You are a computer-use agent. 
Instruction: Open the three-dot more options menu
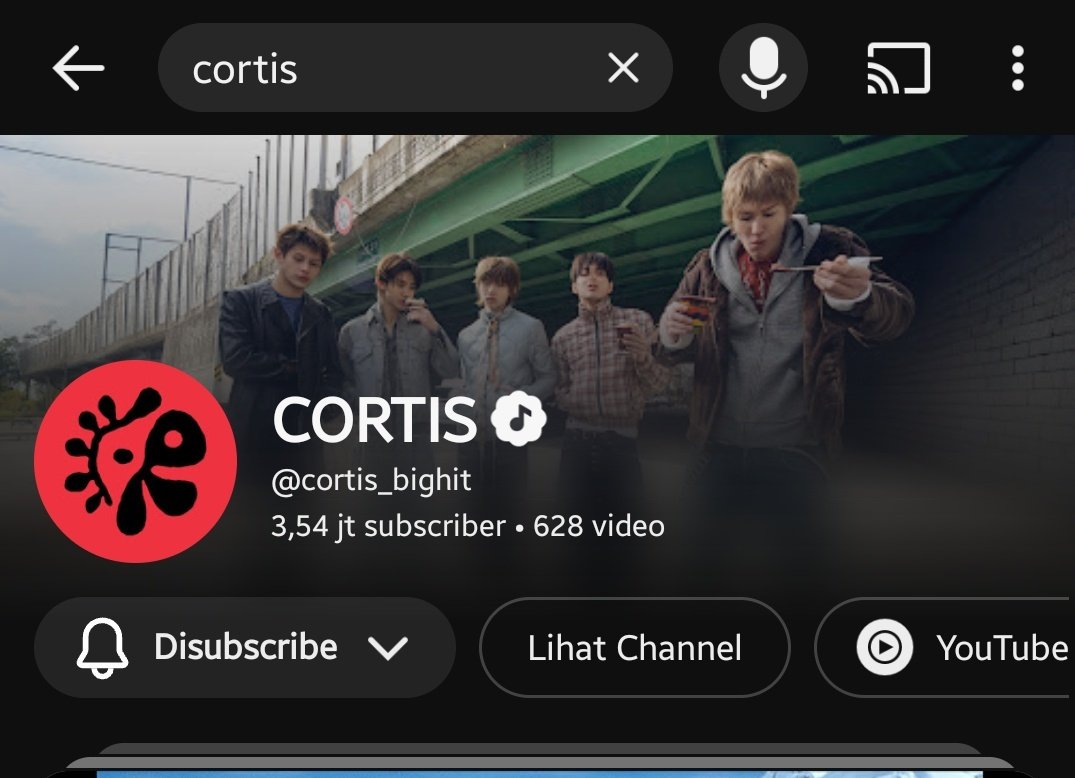pyautogui.click(x=1017, y=68)
